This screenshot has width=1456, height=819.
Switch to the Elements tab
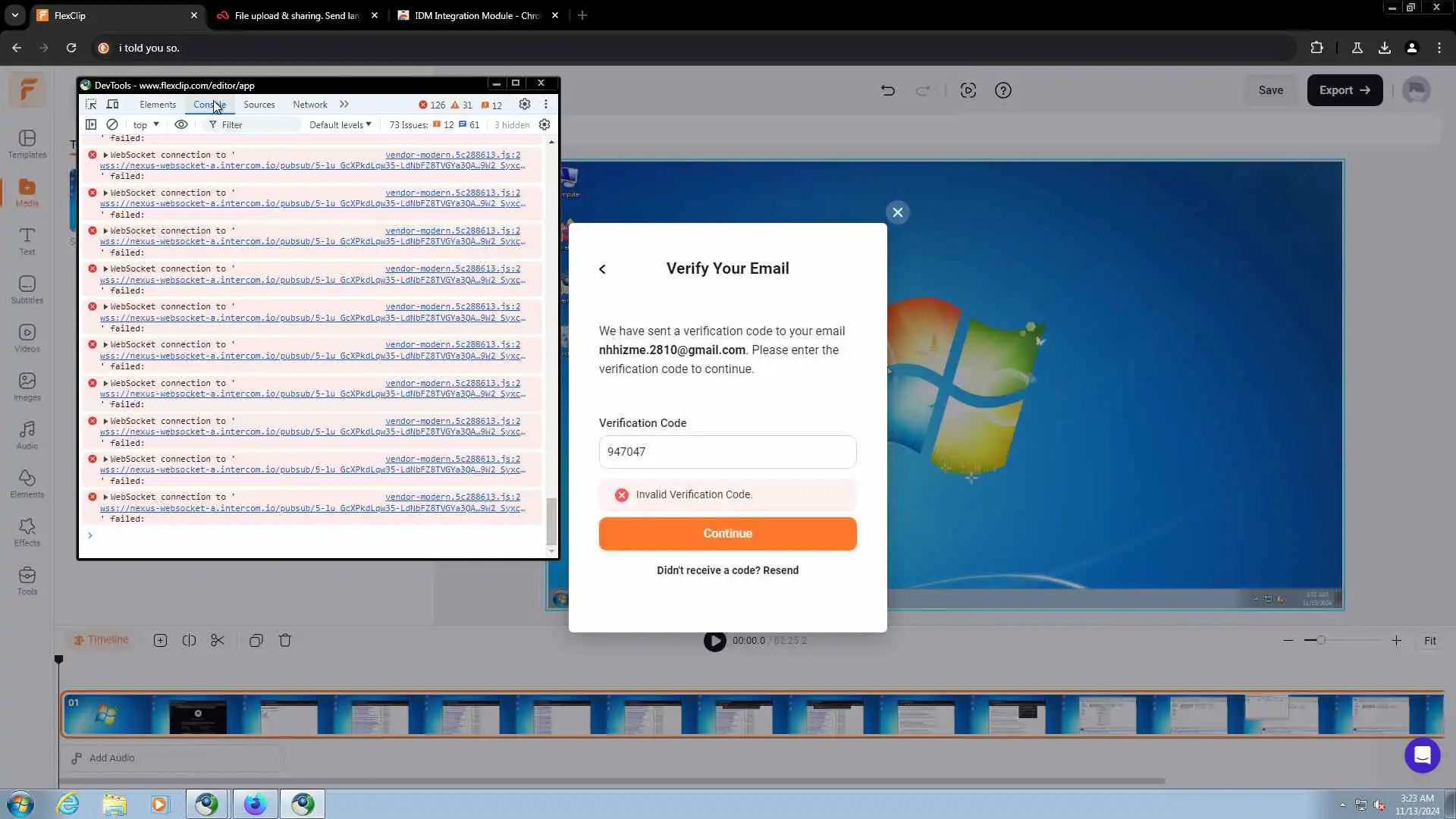pyautogui.click(x=158, y=104)
